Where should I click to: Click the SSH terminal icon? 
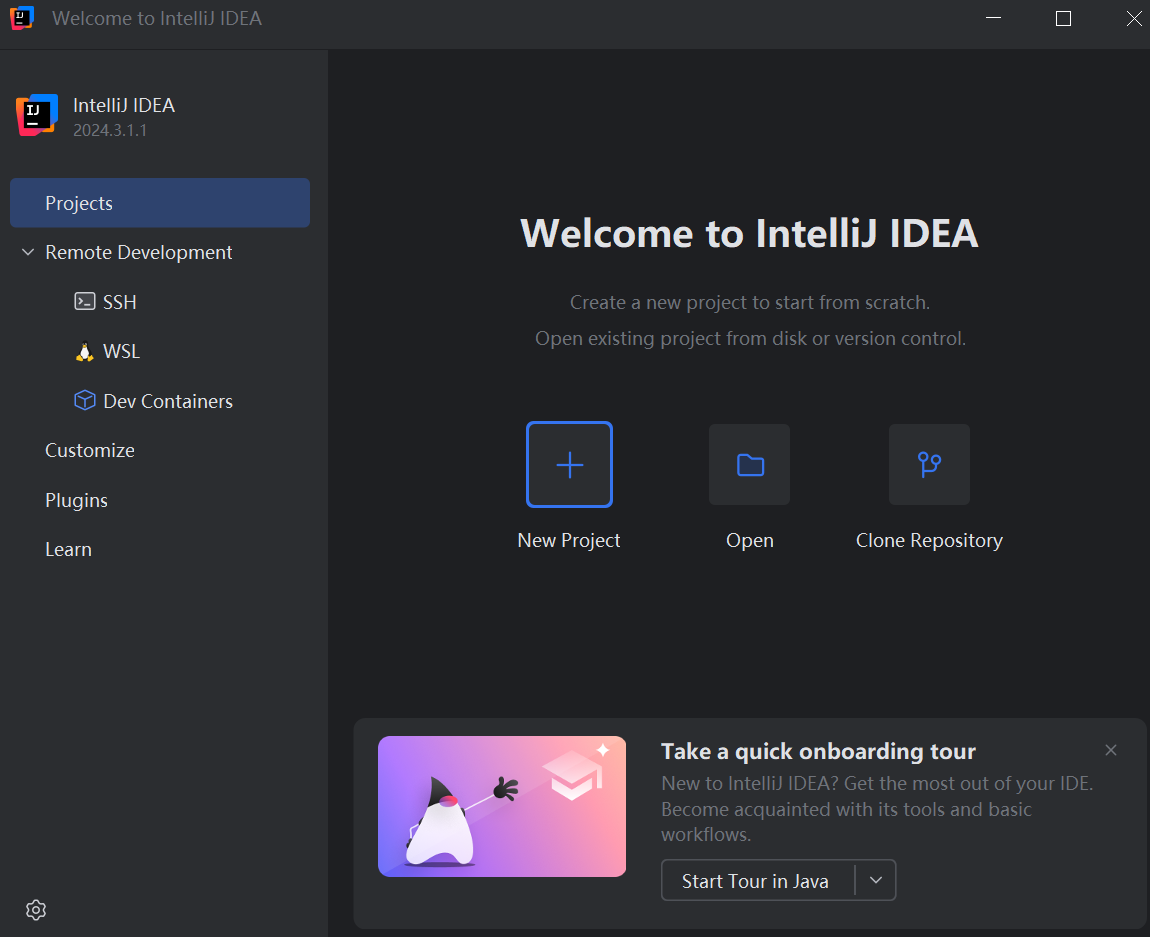84,301
